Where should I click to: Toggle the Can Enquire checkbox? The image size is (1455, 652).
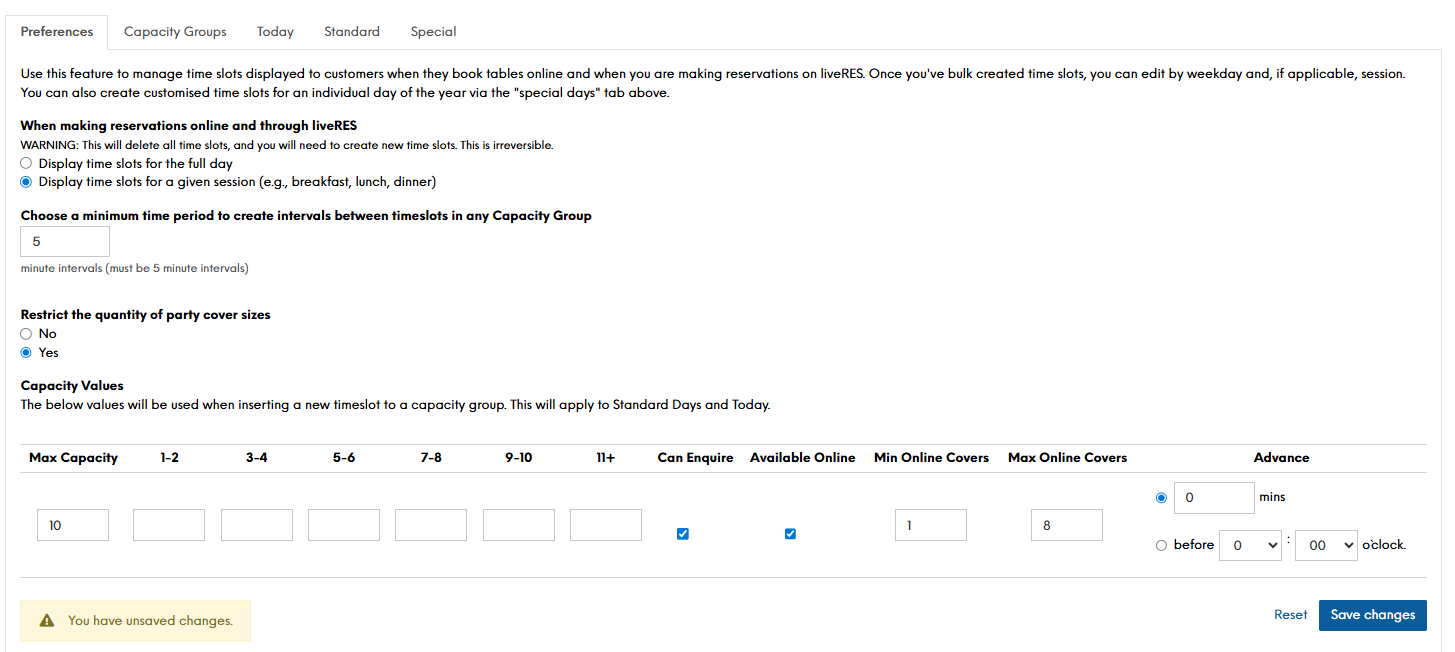[683, 534]
